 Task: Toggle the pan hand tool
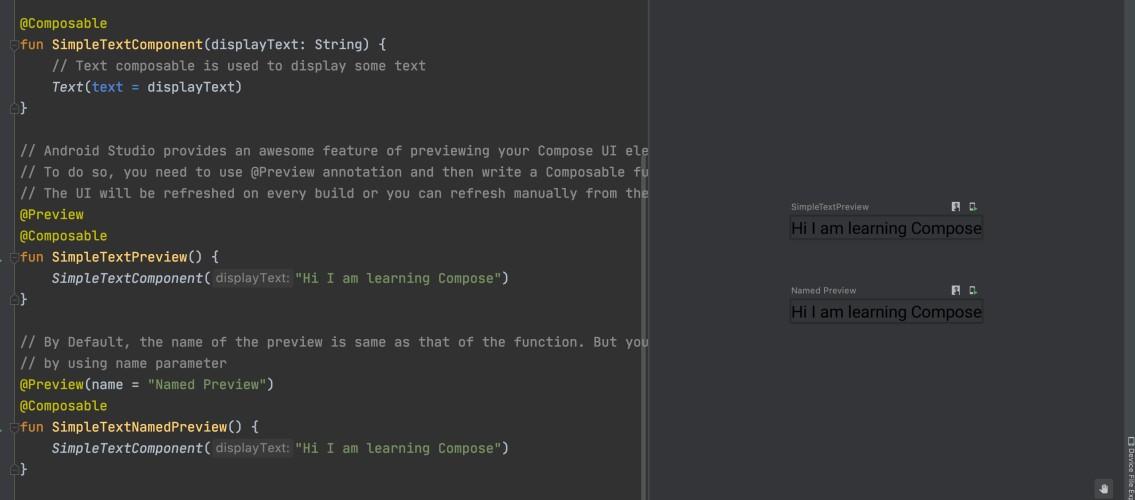point(1103,488)
